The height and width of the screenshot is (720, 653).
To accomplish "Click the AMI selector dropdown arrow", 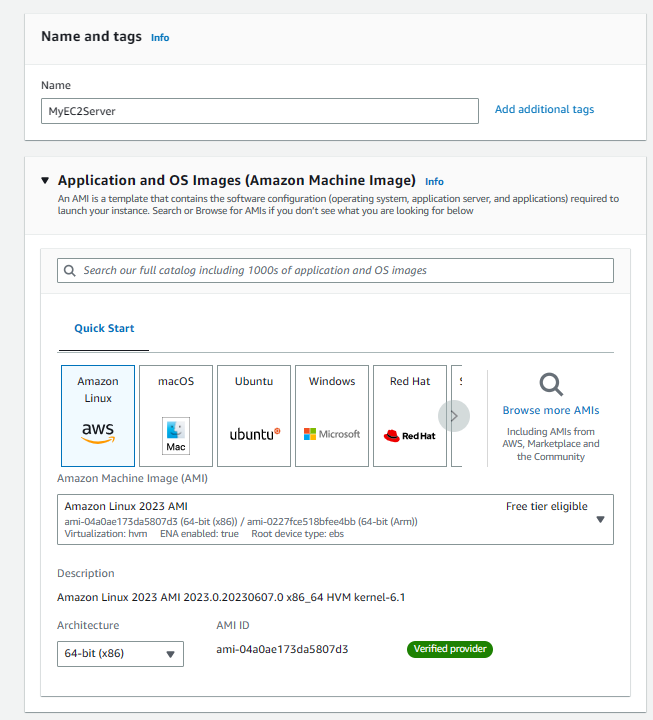I will pyautogui.click(x=600, y=519).
